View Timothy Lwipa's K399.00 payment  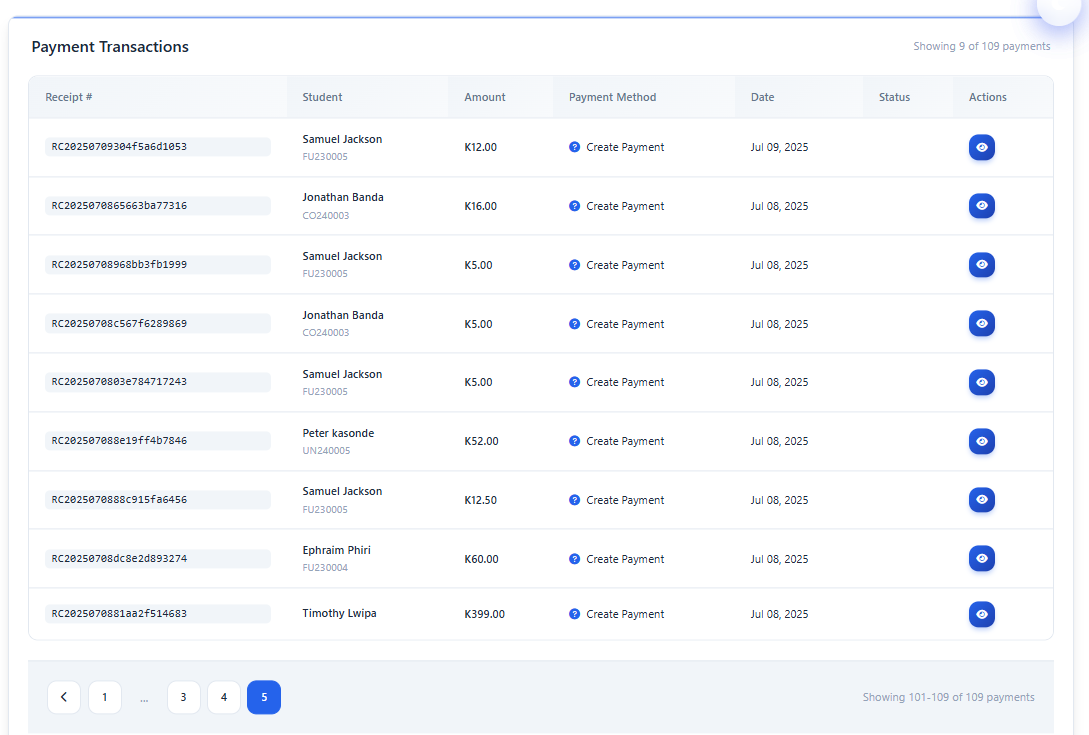[981, 614]
